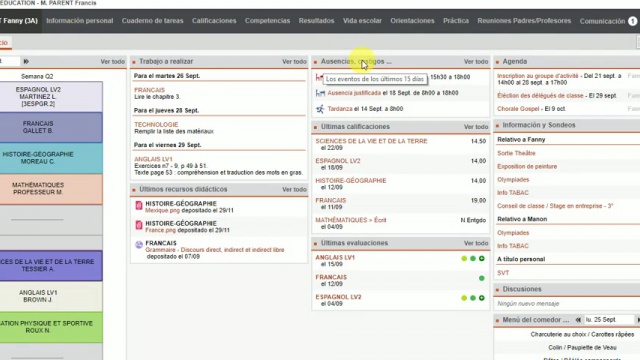This screenshot has width=640, height=360.
Task: Open EDUCATION PHYSIQUE ROUX N. slot
Action: [x=51, y=327]
